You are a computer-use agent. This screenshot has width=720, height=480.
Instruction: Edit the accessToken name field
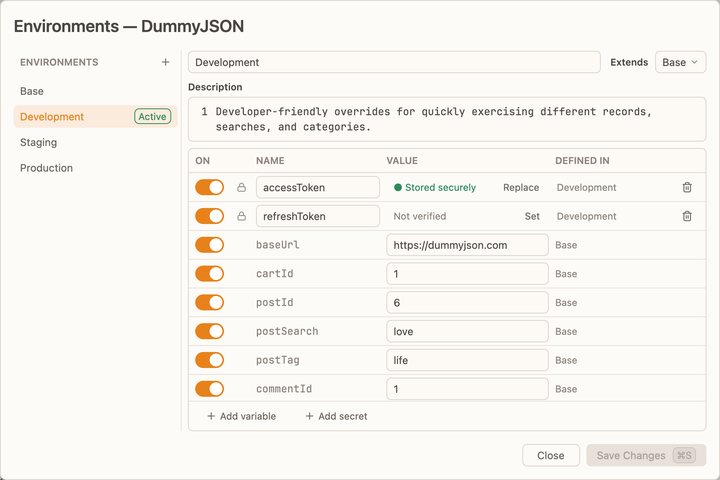(x=318, y=187)
